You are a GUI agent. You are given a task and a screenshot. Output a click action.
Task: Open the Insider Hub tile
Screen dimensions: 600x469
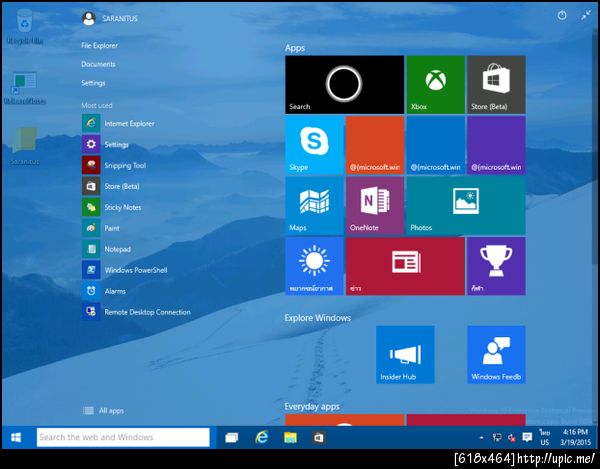[x=405, y=355]
